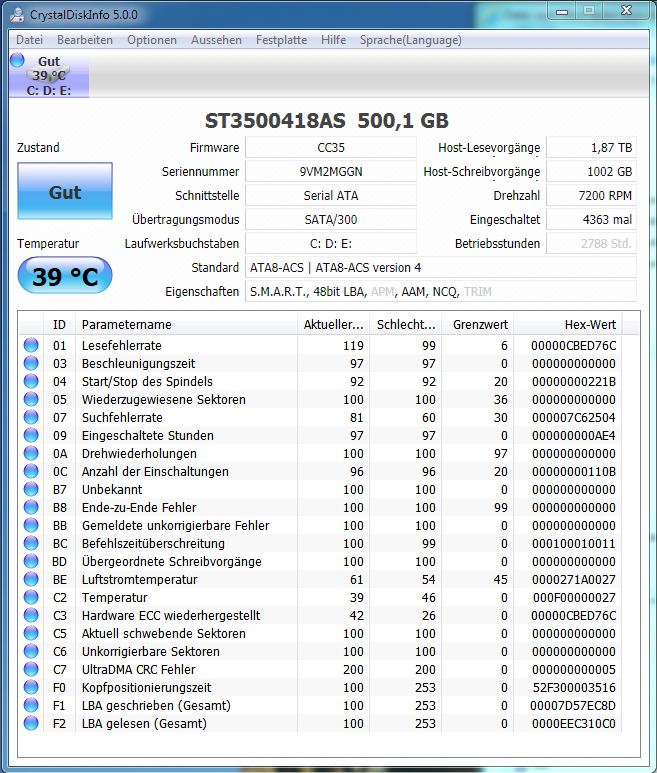
Task: Click the blue status orb in disk tab
Action: [17, 60]
